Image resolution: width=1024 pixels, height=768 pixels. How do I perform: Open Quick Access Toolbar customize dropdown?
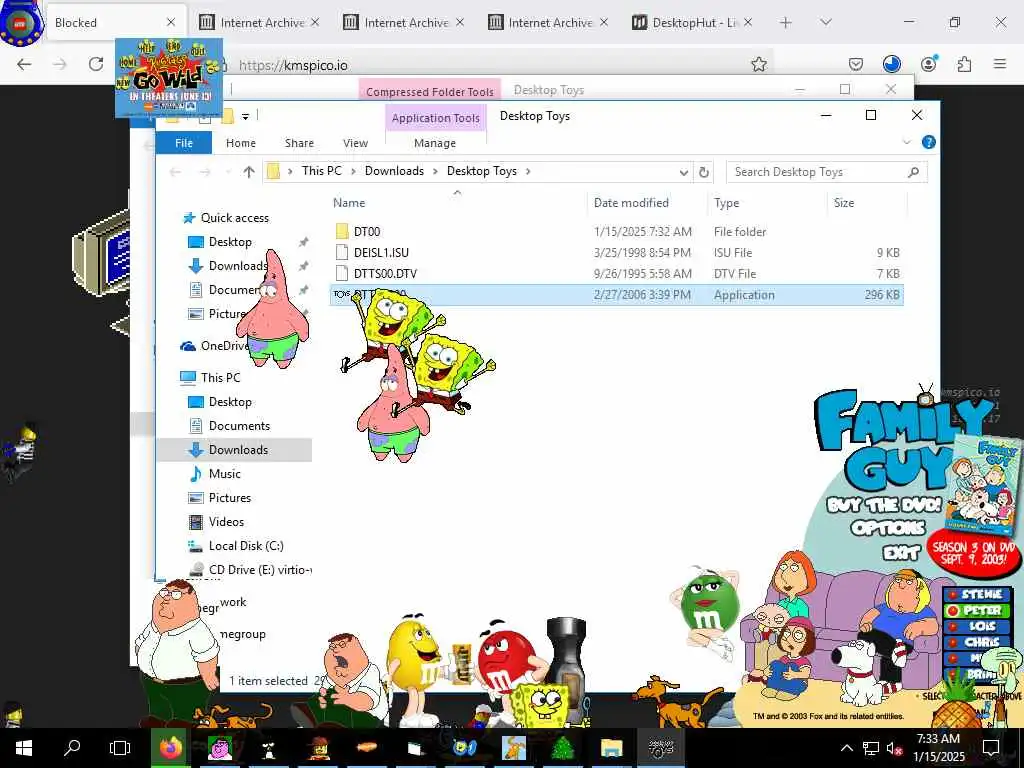point(246,116)
